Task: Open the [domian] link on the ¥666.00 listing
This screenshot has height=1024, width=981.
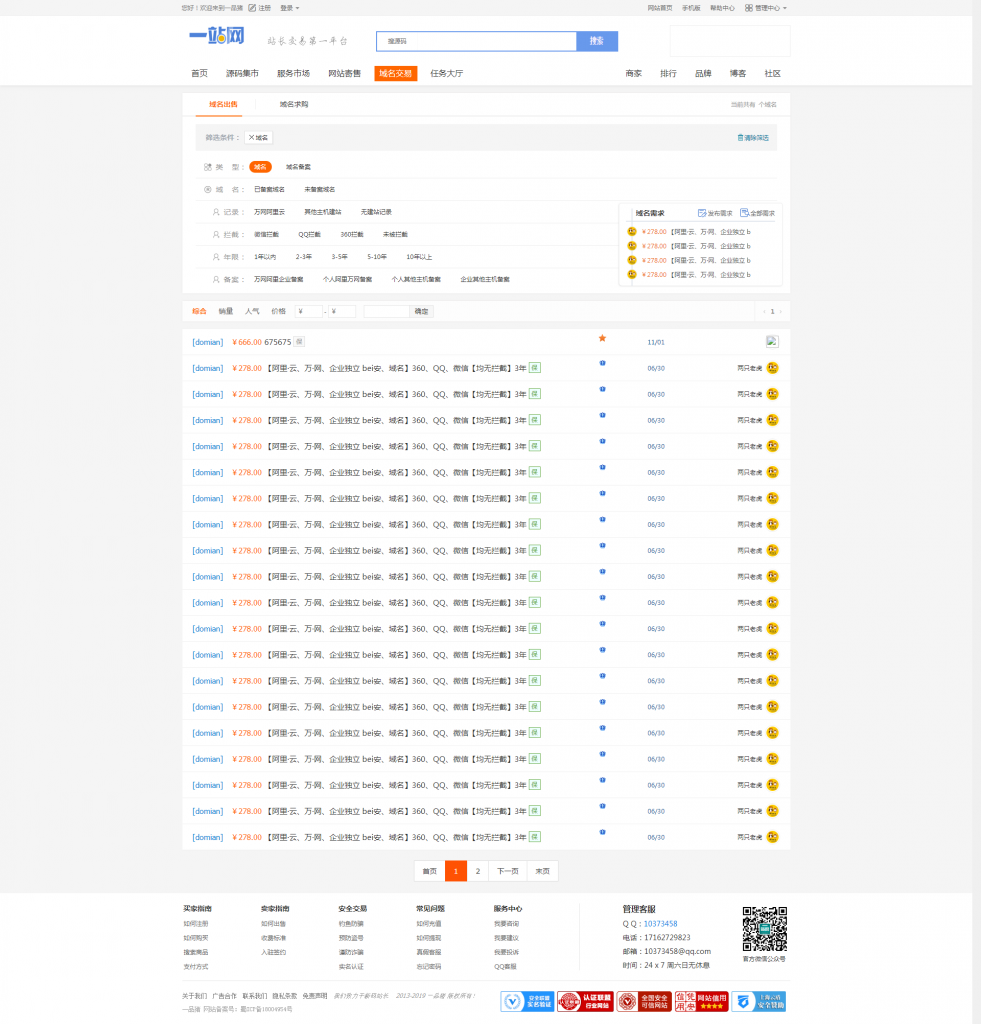Action: pyautogui.click(x=208, y=342)
